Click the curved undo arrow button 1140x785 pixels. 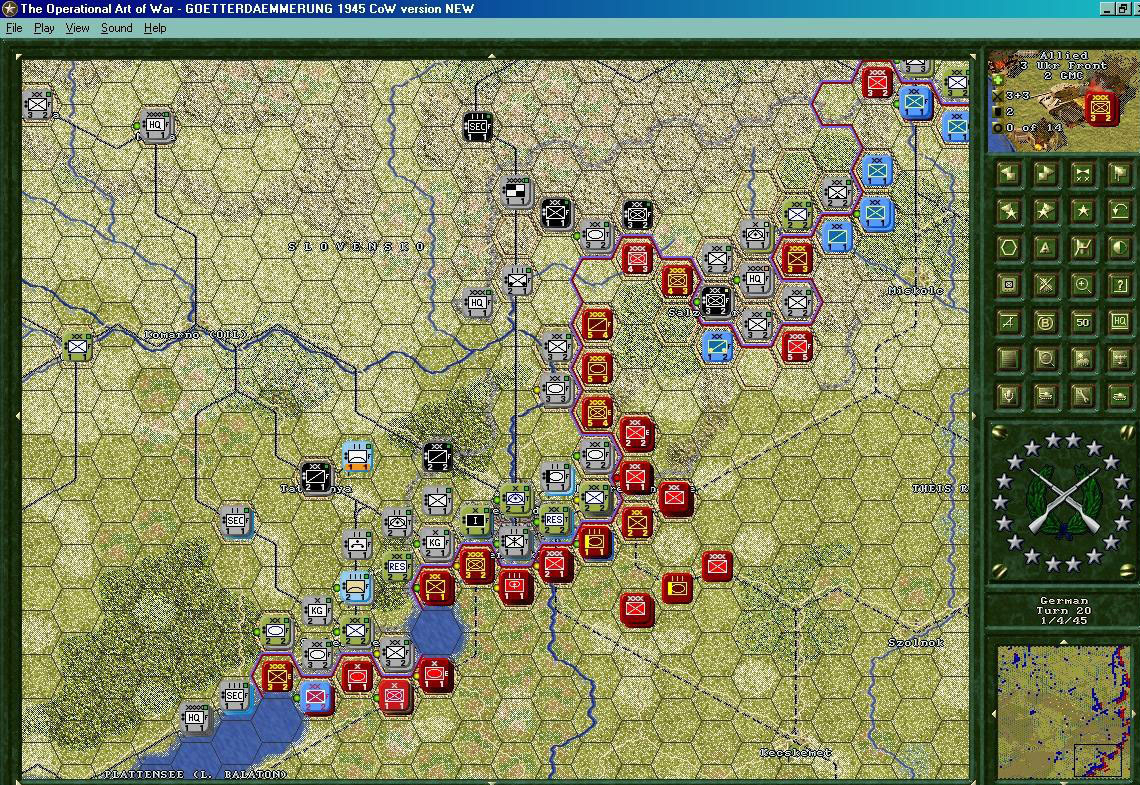point(1119,211)
